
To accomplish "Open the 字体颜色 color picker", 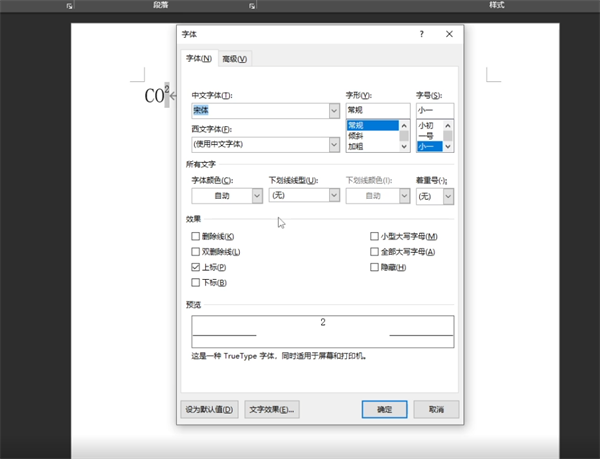I will click(256, 196).
